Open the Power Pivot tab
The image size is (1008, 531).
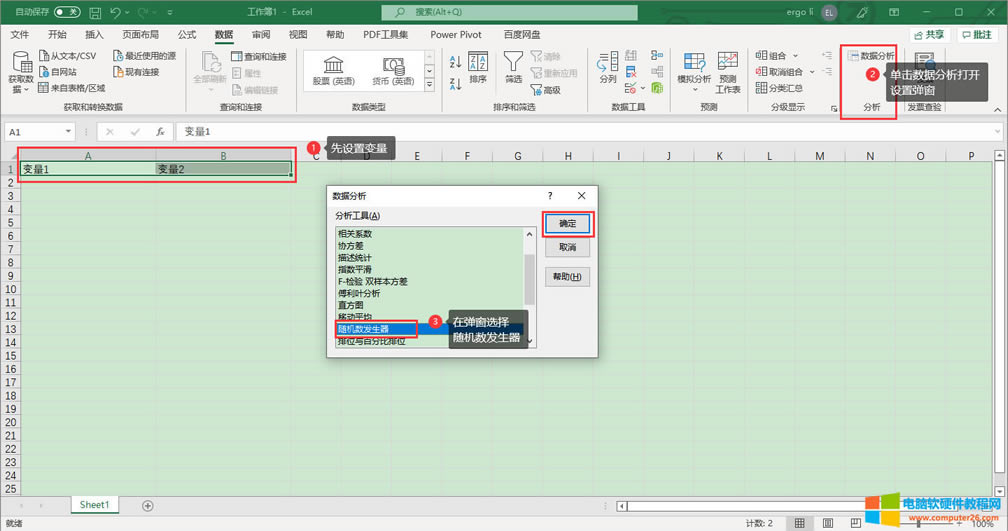click(x=456, y=34)
